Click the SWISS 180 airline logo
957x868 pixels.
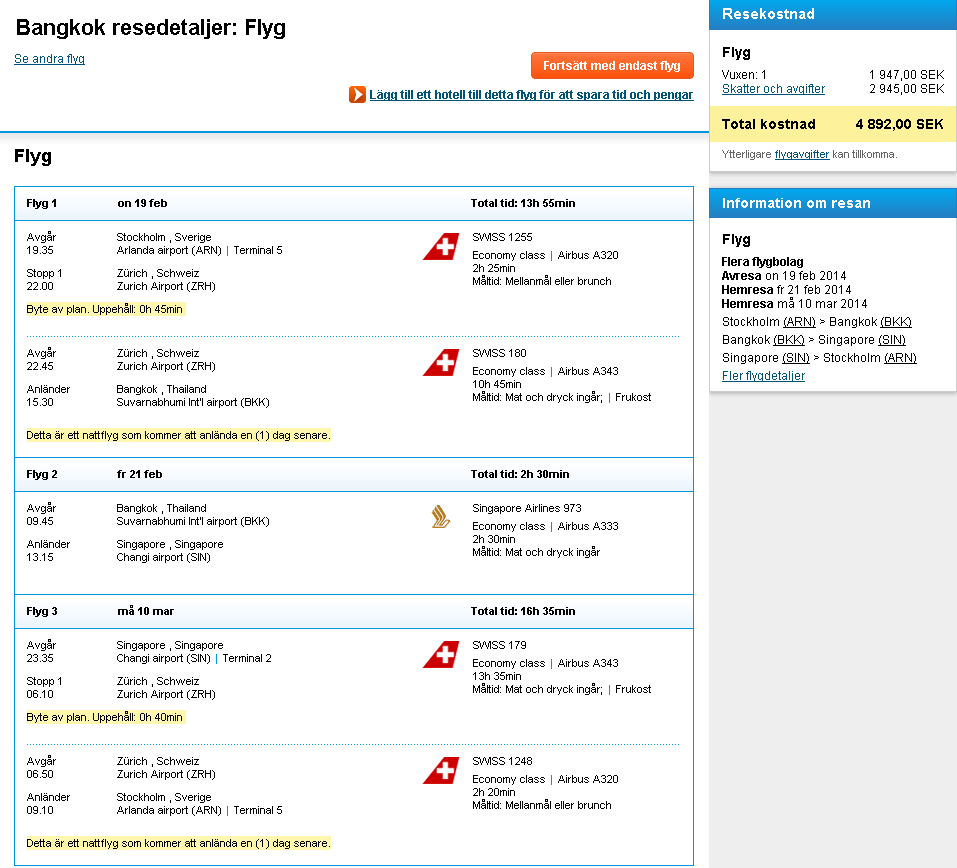coord(440,362)
